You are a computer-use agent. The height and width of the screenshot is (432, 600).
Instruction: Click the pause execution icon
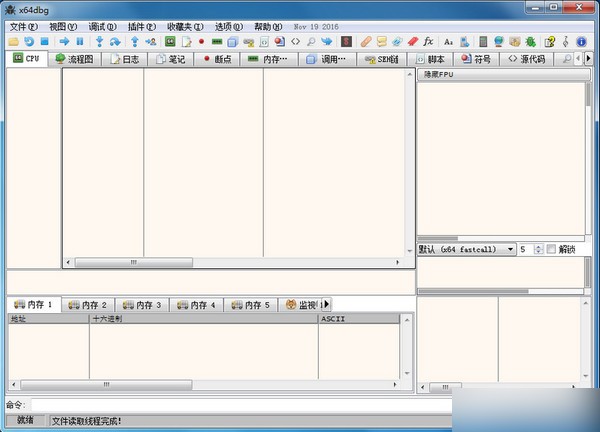(x=79, y=42)
